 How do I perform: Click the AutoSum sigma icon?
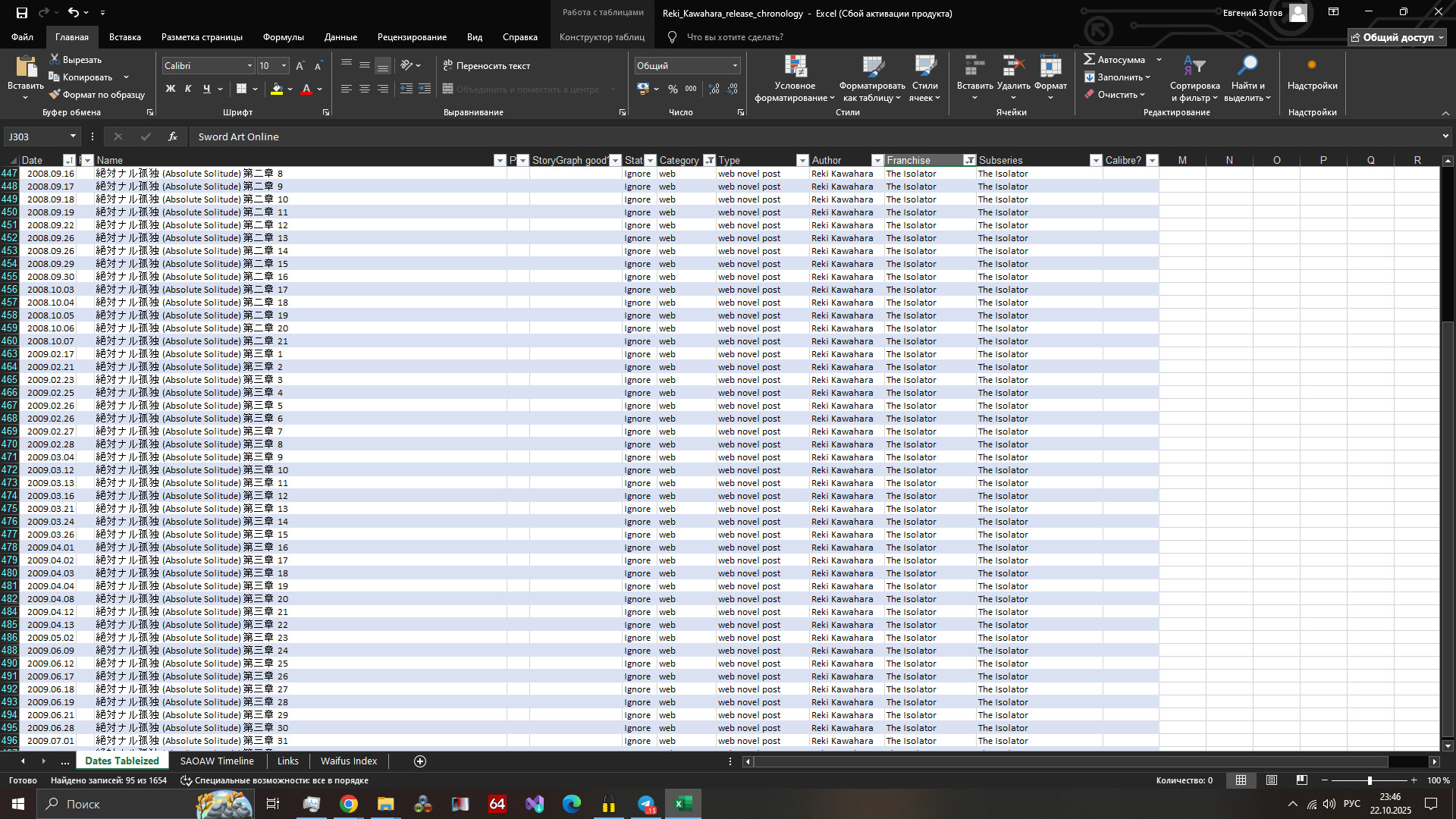(1089, 59)
